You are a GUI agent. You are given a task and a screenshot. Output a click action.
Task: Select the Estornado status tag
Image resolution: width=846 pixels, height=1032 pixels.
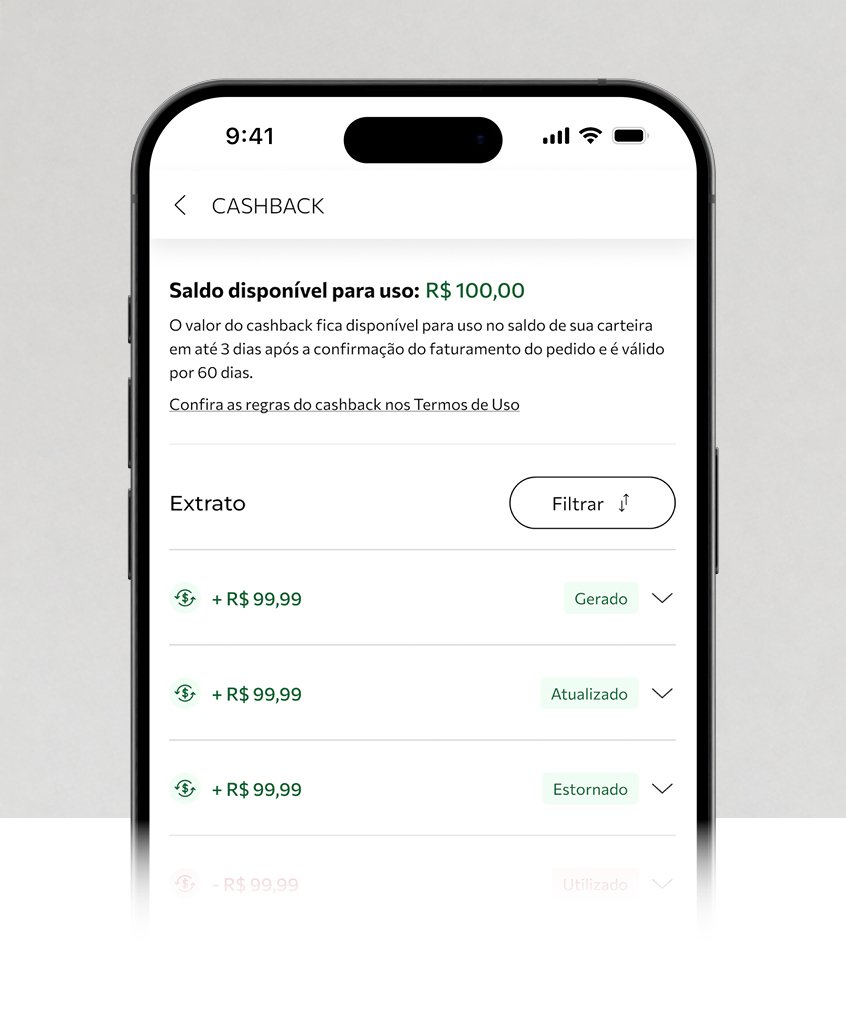[x=591, y=788]
